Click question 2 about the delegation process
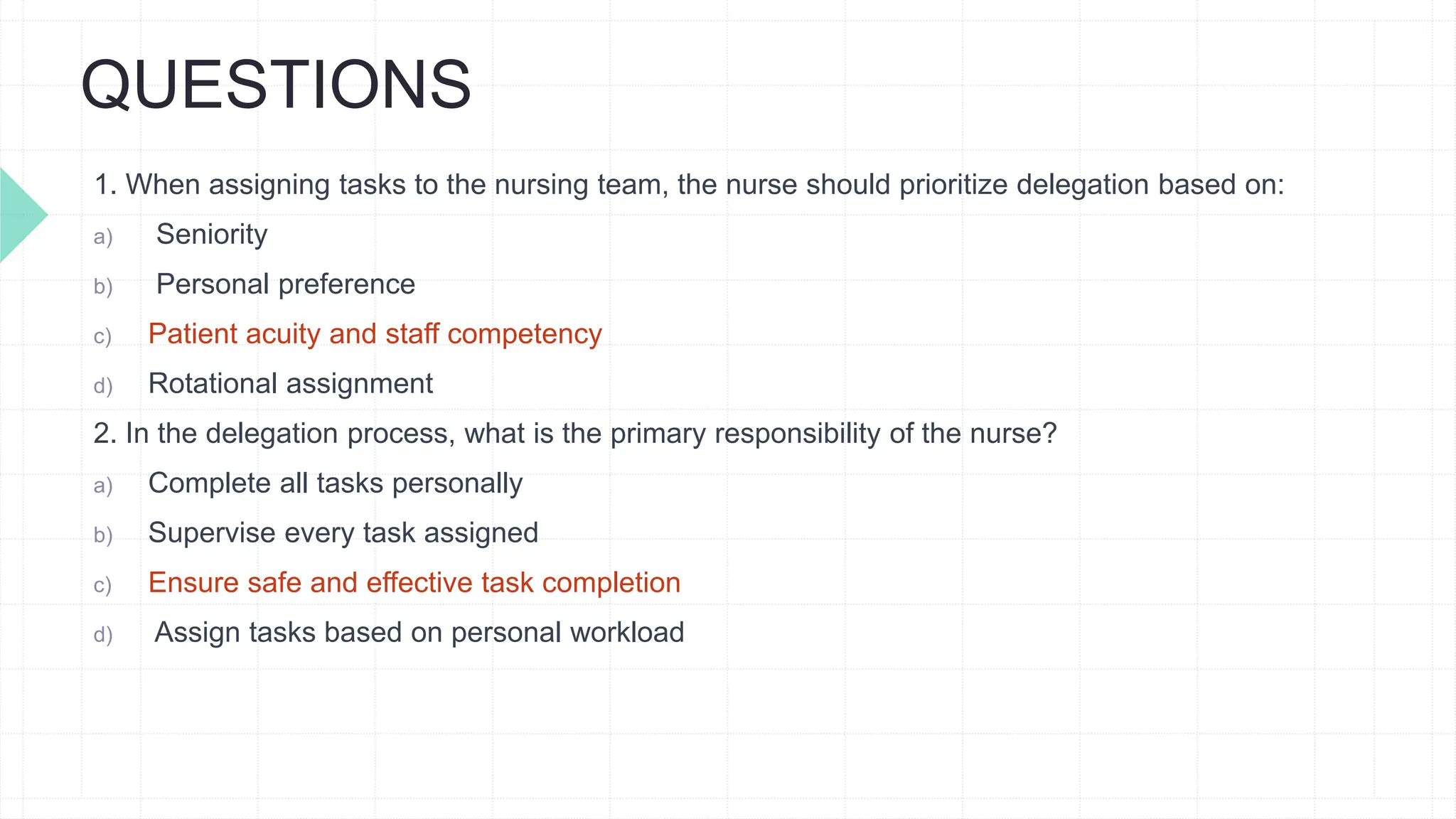 [x=575, y=434]
